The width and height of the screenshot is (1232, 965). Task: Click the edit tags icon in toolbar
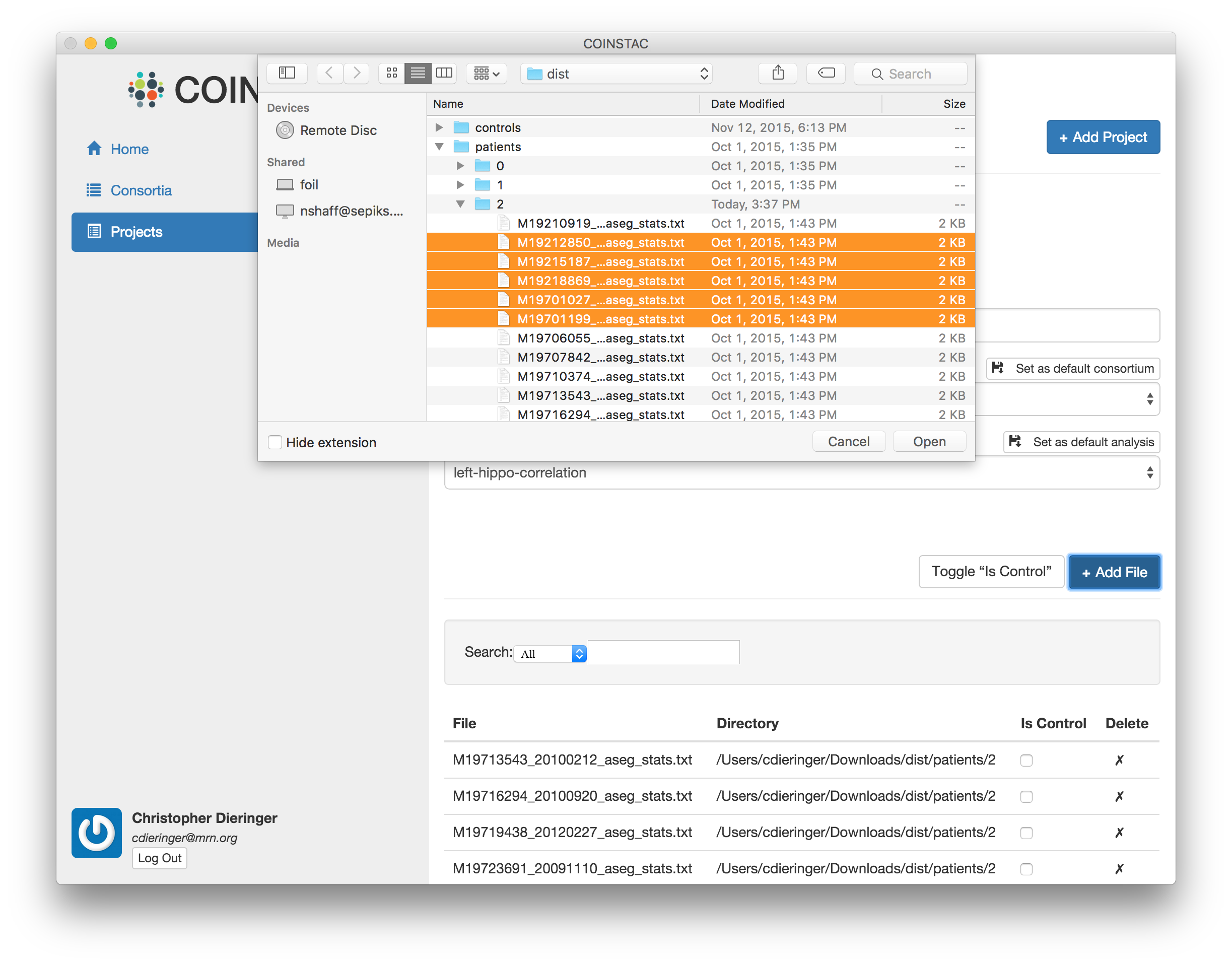click(826, 73)
